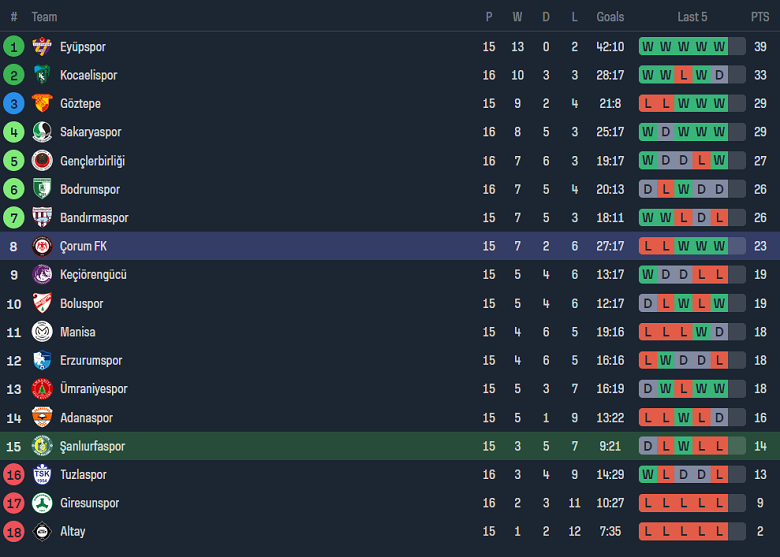The height and width of the screenshot is (557, 780).
Task: Click Eyüpspor's most recent form result
Action: pos(719,47)
